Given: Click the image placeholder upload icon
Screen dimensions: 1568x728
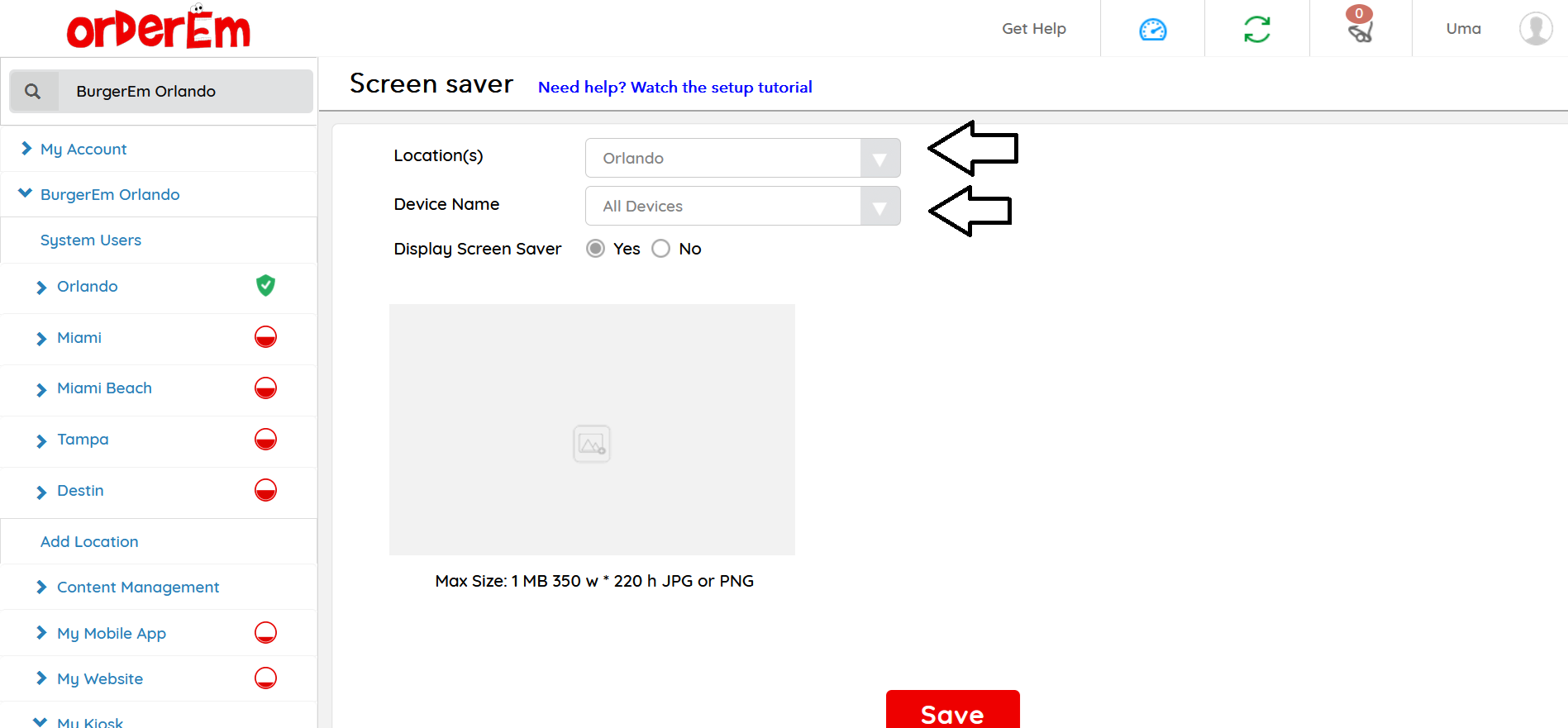Looking at the screenshot, I should [592, 445].
